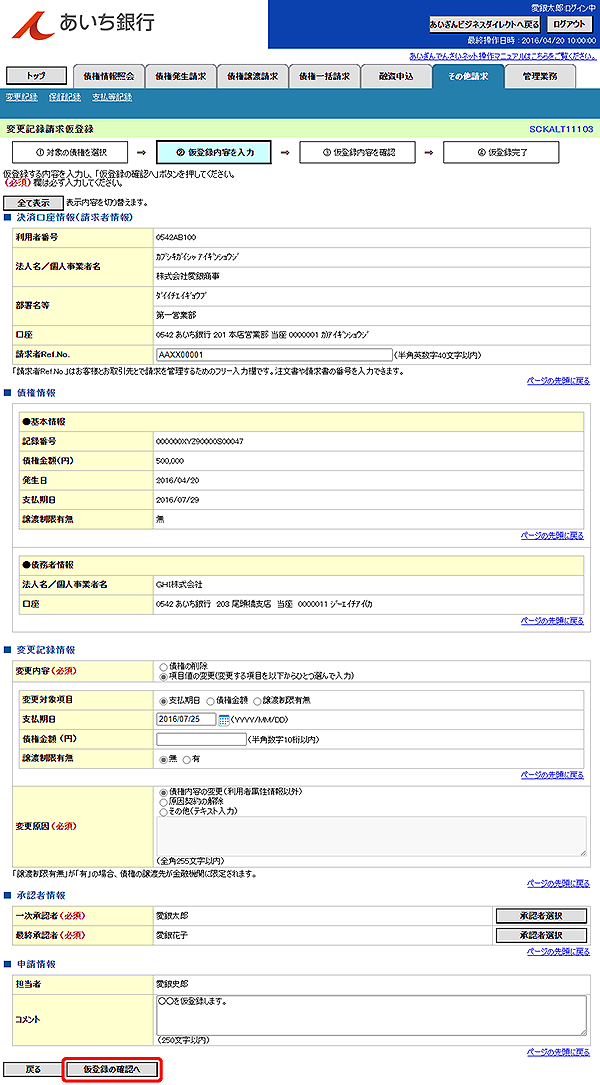Click the 債権金額 value 500,000

coord(170,459)
